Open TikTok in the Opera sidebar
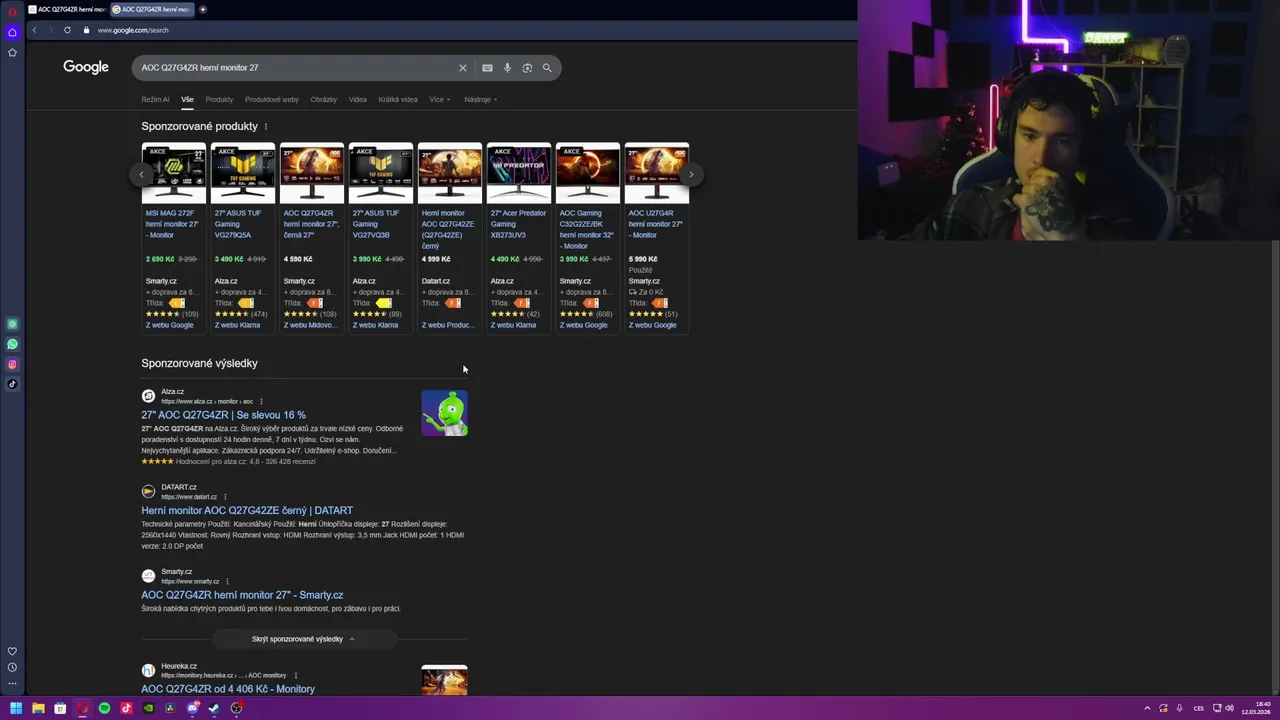The image size is (1280, 720). click(x=12, y=384)
